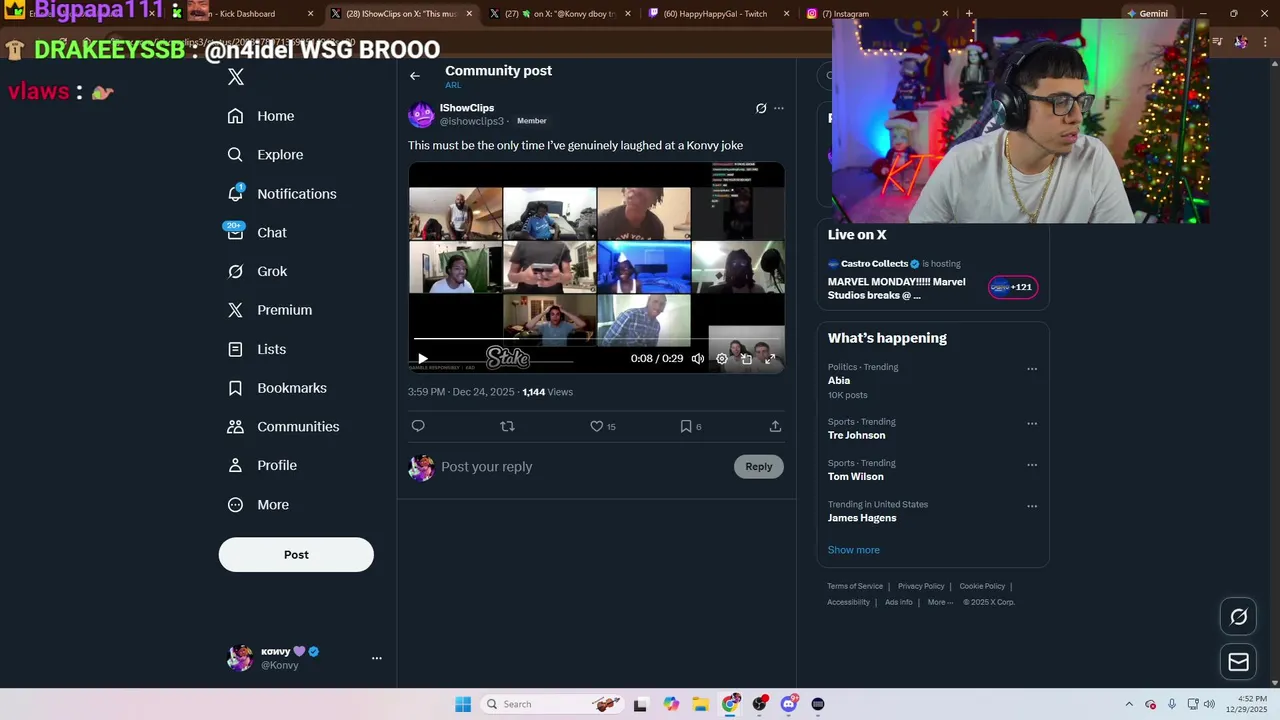1280x720 pixels.
Task: Open Profile in the sidebar
Action: click(x=262, y=466)
